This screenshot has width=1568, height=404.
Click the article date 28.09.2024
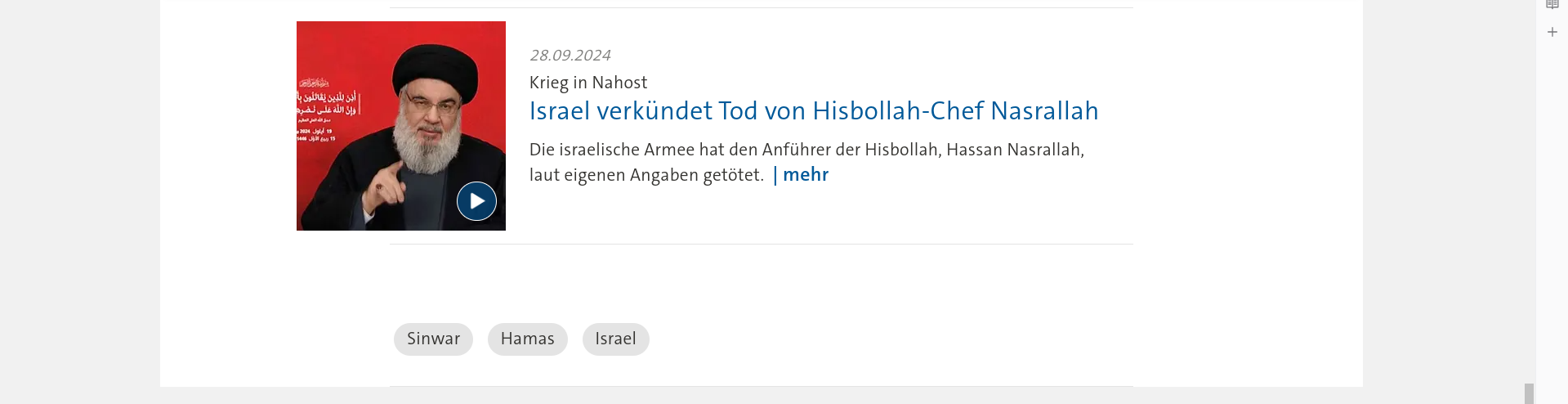tap(570, 56)
